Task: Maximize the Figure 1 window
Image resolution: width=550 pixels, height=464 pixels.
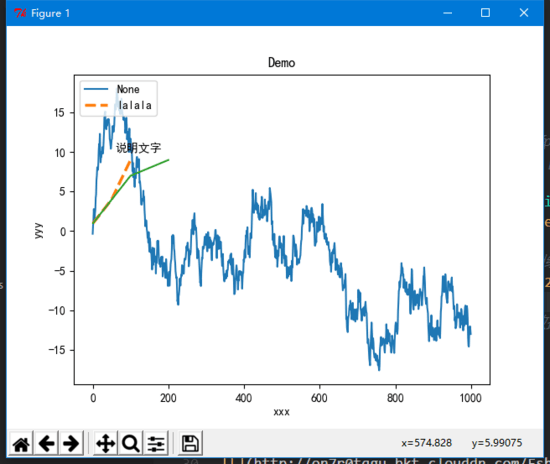Action: 485,13
